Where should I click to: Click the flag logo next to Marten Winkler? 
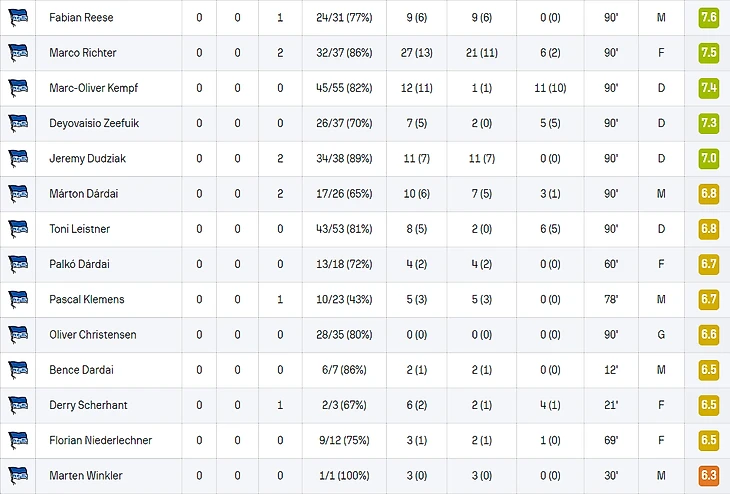(18, 475)
